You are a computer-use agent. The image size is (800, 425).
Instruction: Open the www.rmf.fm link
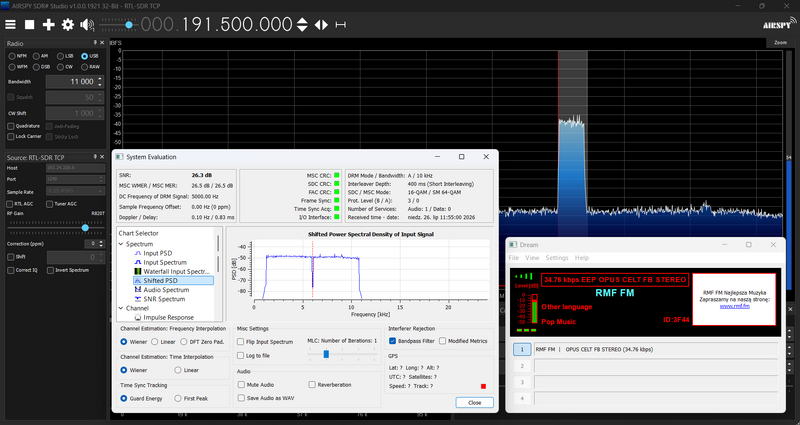point(735,306)
